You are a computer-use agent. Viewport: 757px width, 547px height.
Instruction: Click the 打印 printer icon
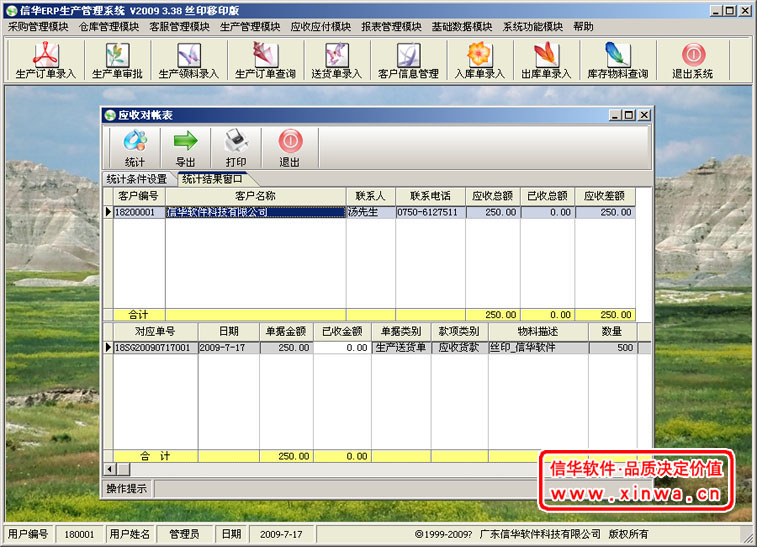[236, 148]
